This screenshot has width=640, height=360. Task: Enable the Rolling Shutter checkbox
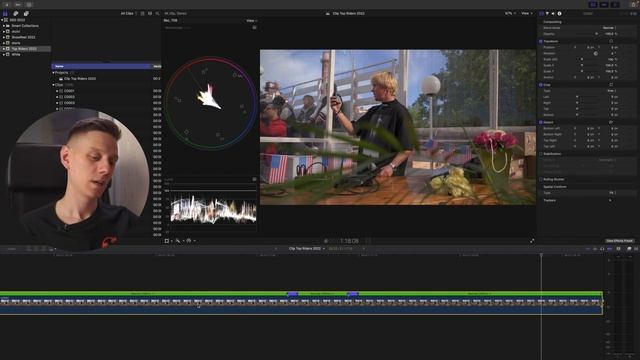click(x=541, y=179)
